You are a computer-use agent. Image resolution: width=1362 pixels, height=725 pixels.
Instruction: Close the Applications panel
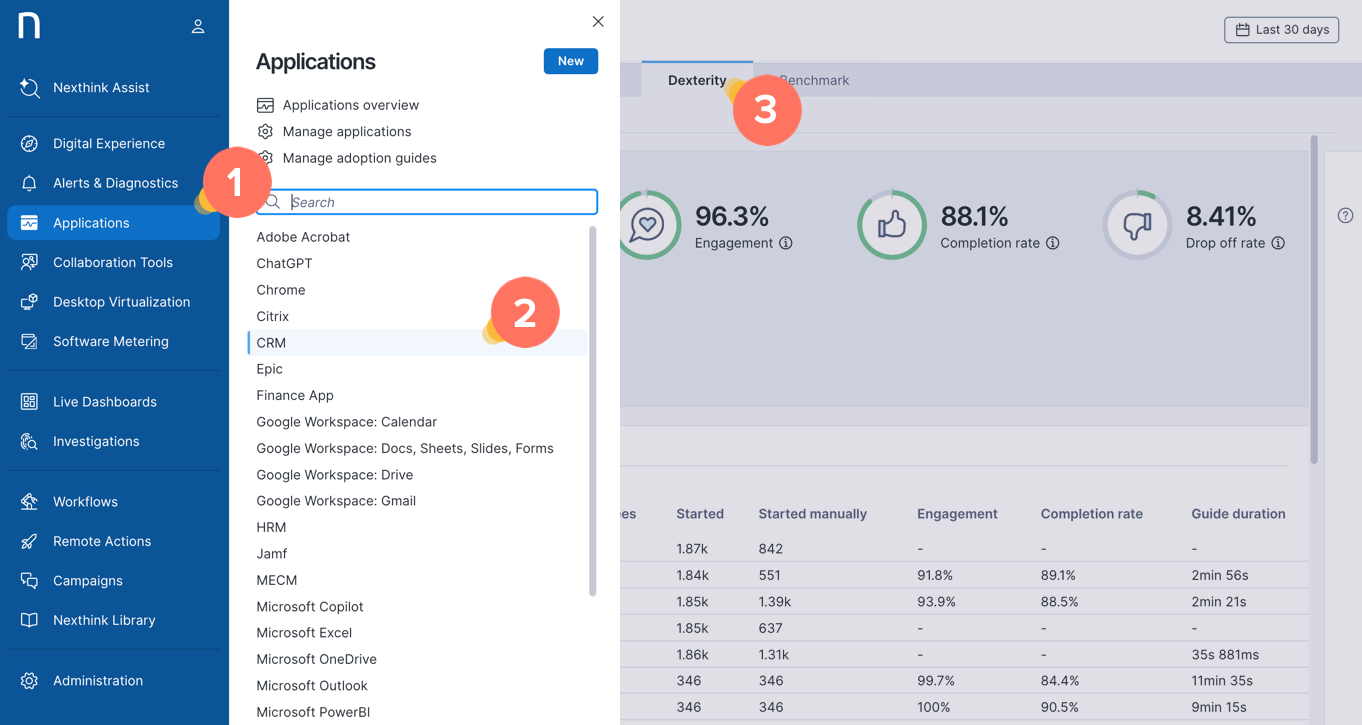(x=598, y=22)
